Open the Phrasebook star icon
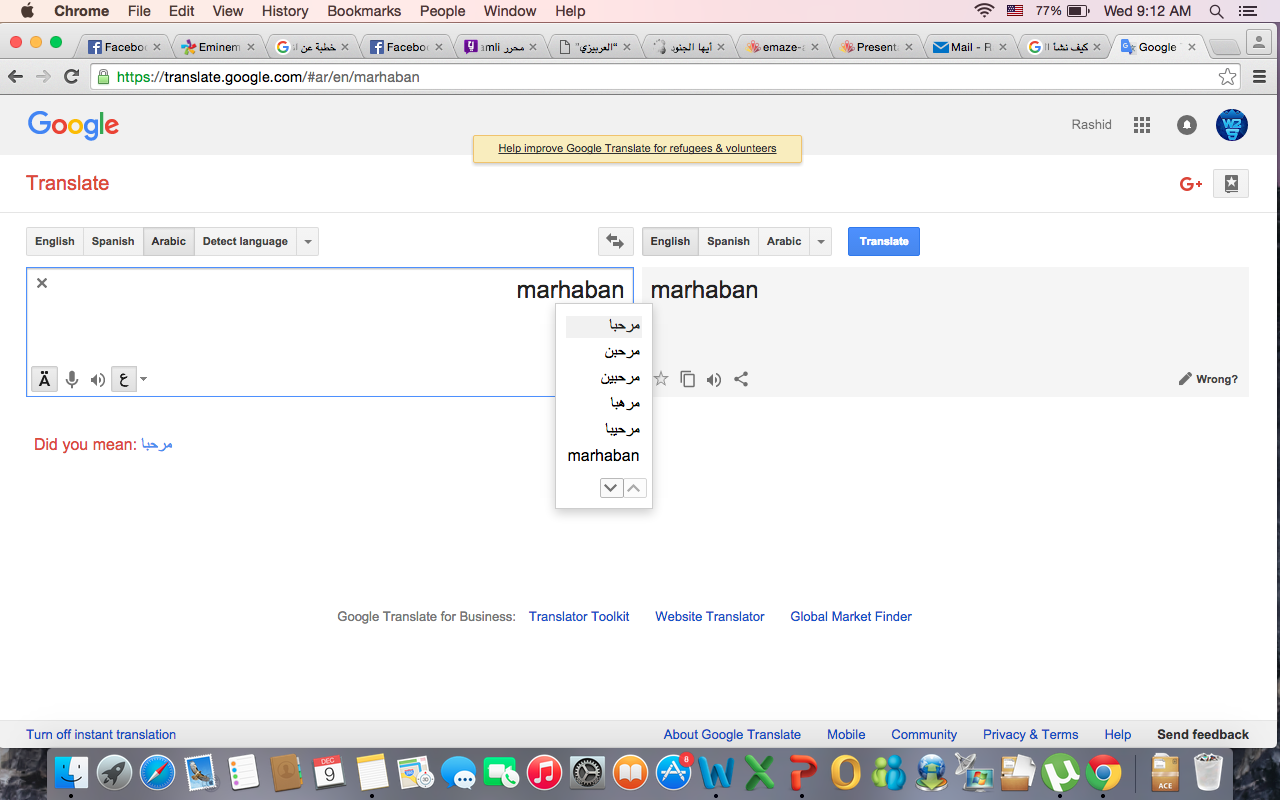 pyautogui.click(x=1231, y=183)
